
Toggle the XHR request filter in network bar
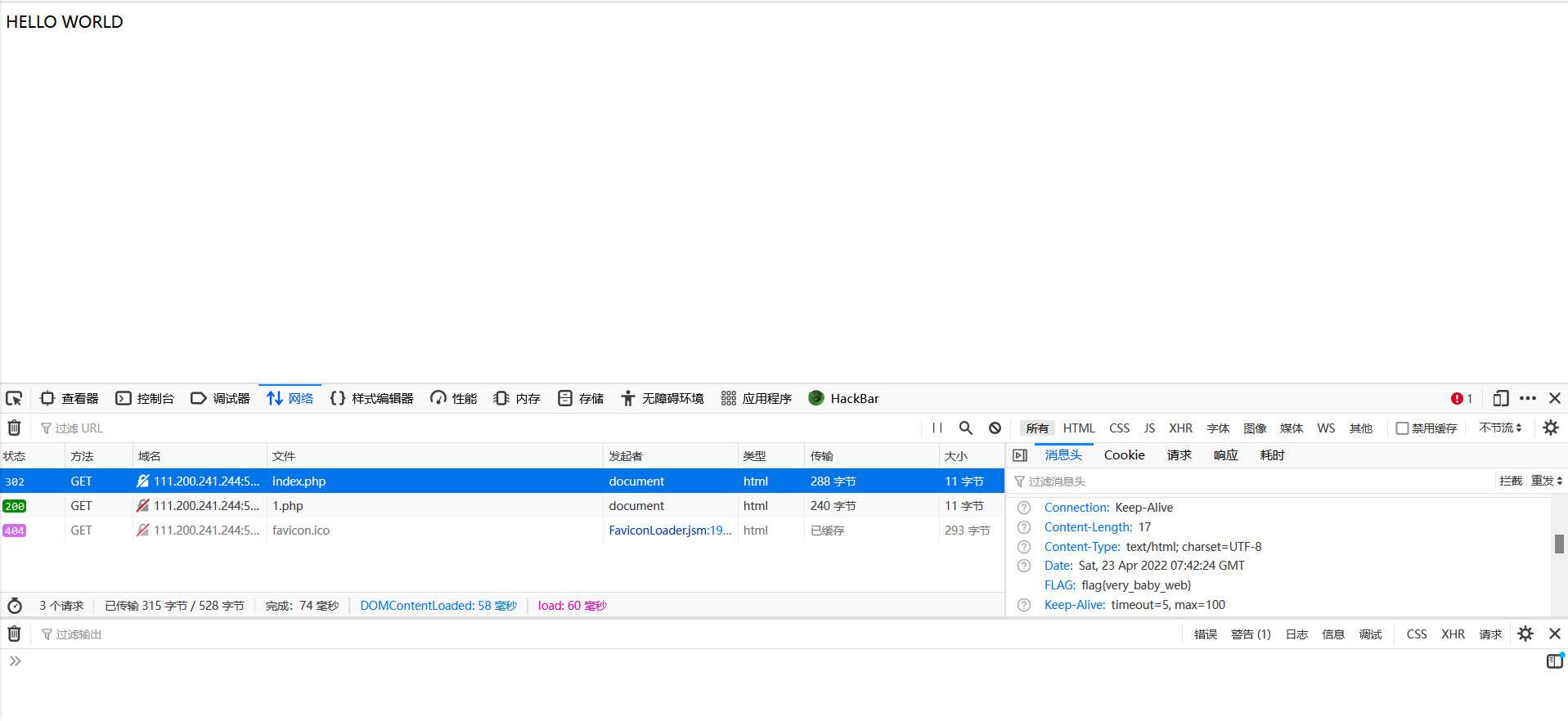(1180, 428)
